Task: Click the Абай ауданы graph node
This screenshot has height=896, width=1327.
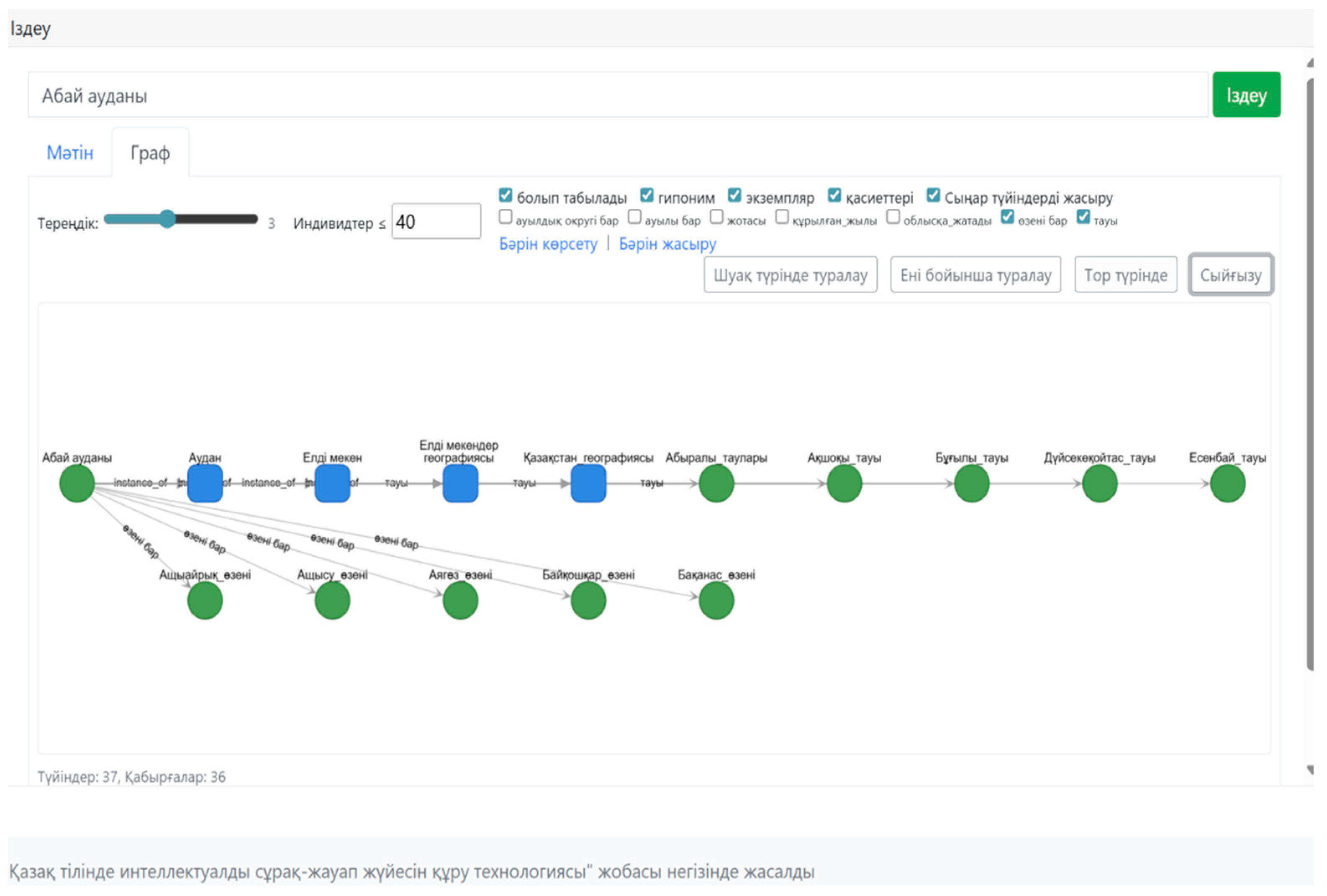Action: pos(77,484)
